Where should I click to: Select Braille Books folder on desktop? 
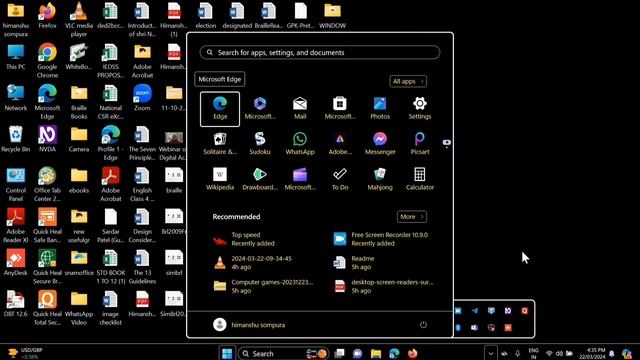(79, 102)
